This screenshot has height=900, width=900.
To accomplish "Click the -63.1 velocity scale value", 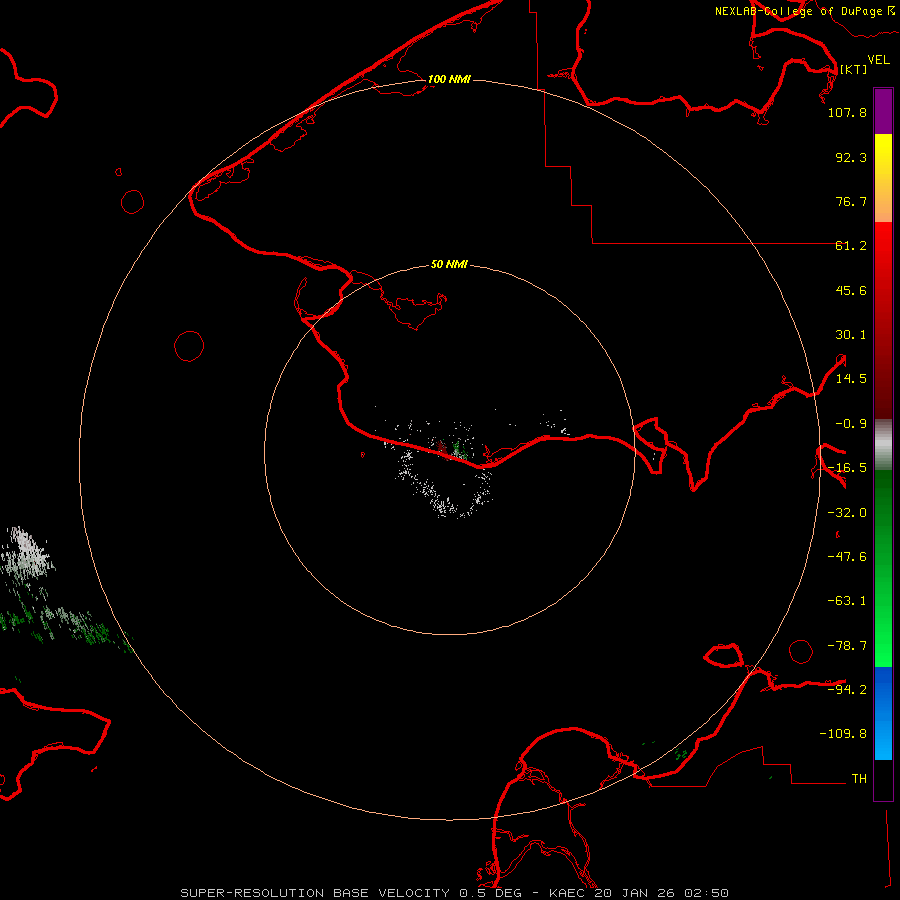I will click(x=847, y=601).
